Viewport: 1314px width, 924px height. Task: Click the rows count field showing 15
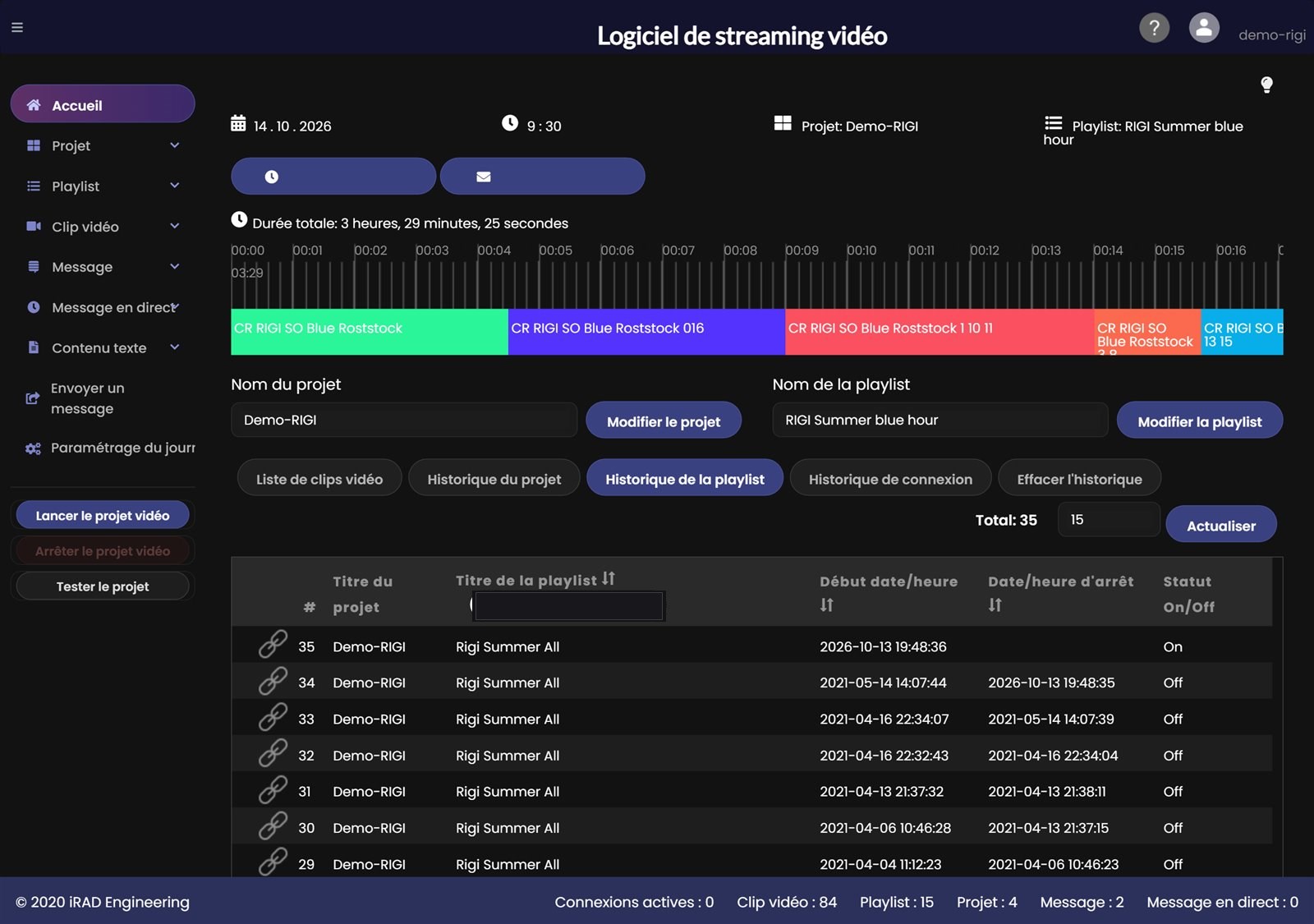[x=1109, y=520]
